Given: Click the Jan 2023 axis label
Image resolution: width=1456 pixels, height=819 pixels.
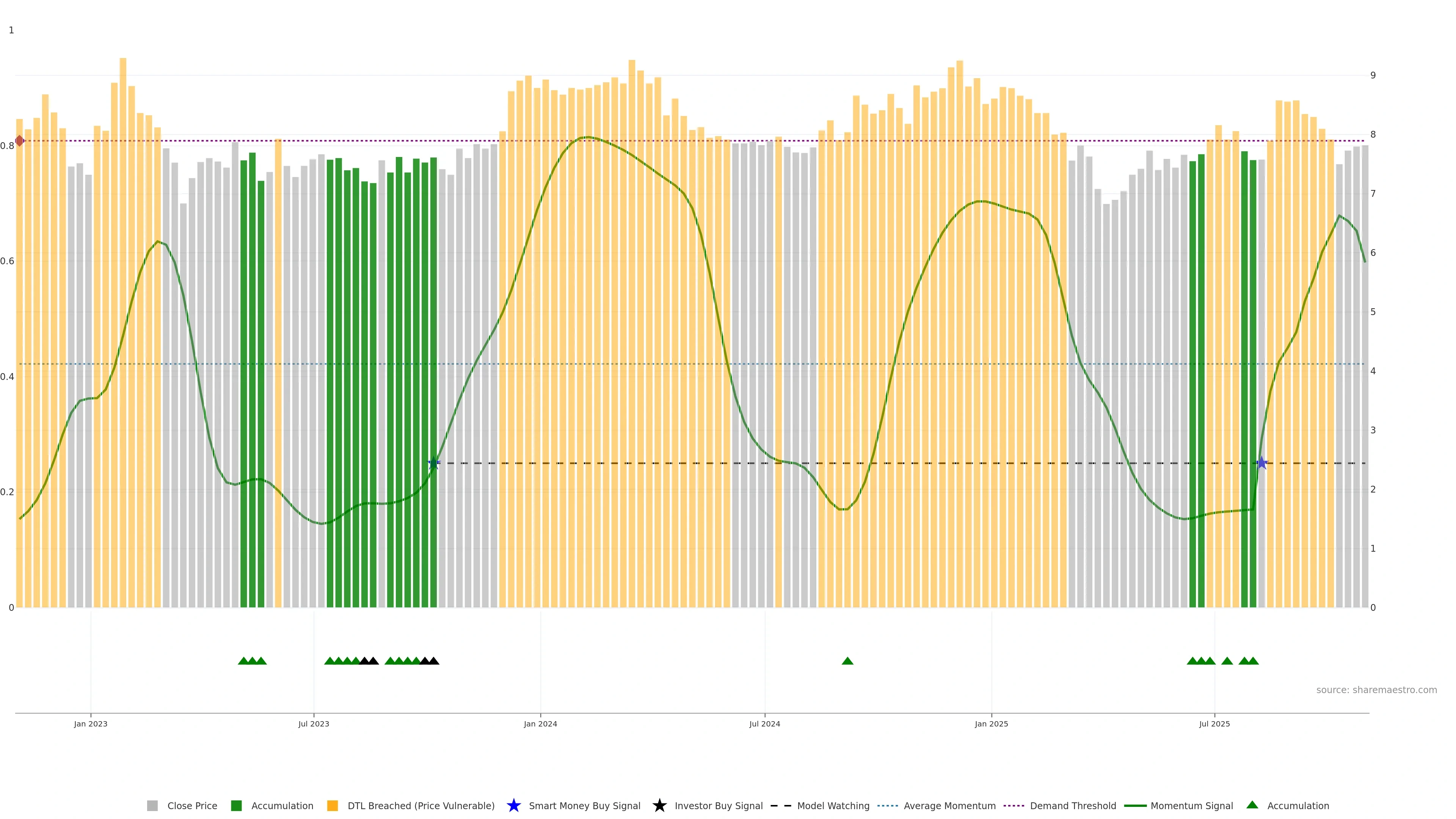Looking at the screenshot, I should click(91, 723).
